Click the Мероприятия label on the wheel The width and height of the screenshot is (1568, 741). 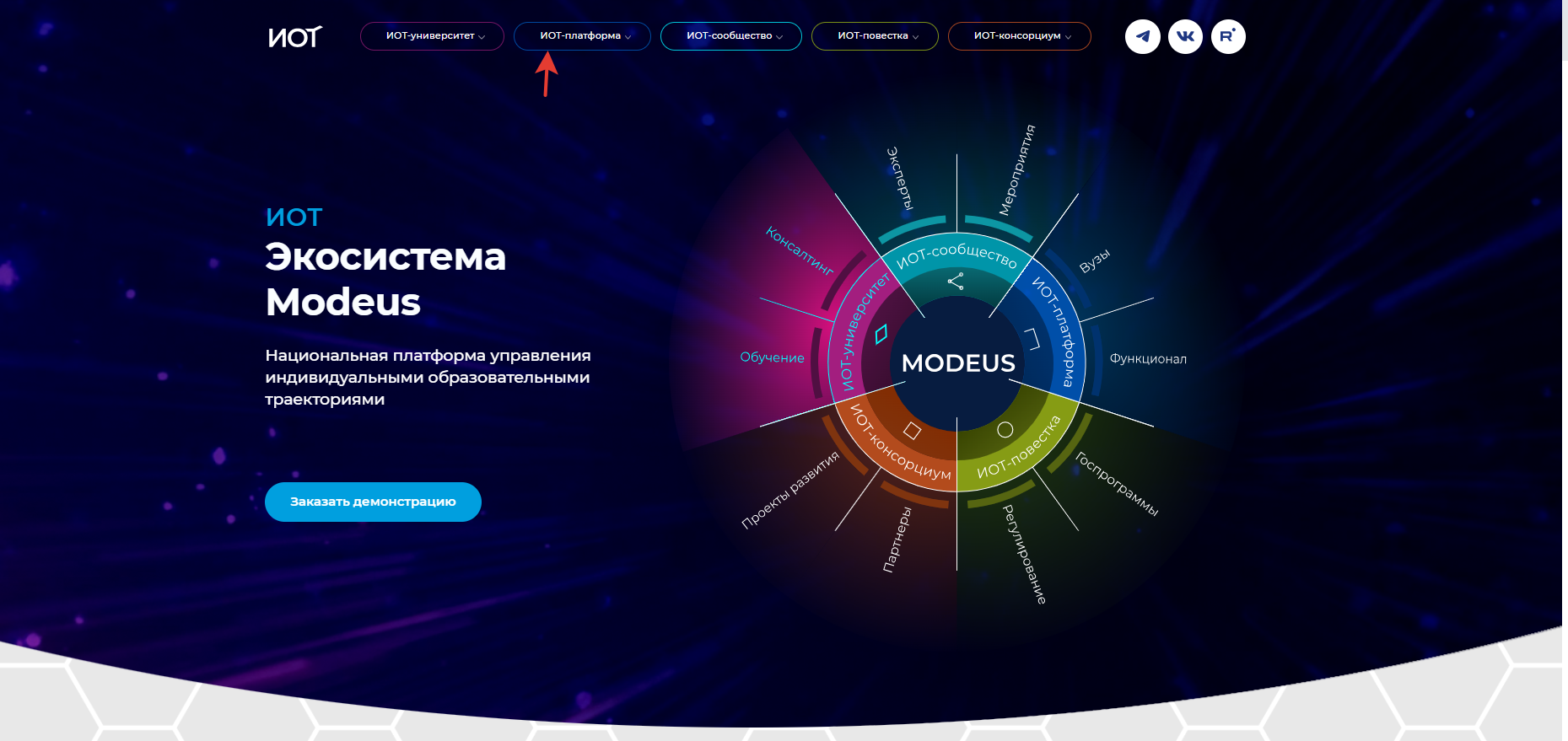click(1017, 170)
